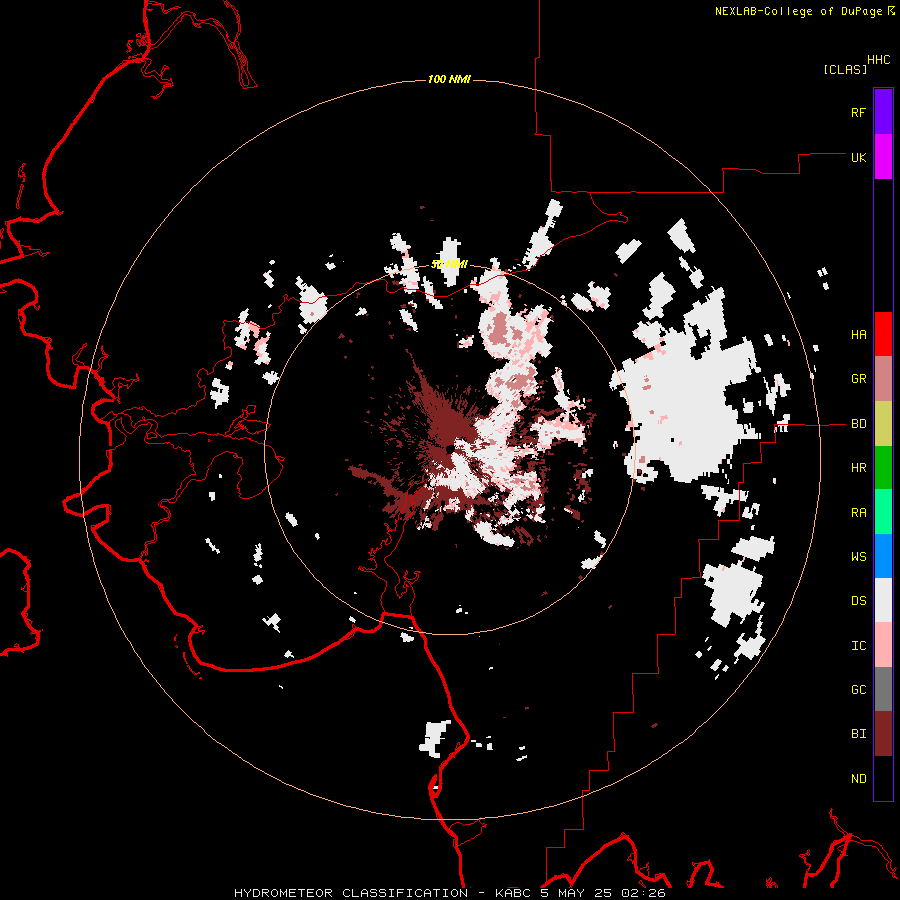Click the IC legend label

858,645
